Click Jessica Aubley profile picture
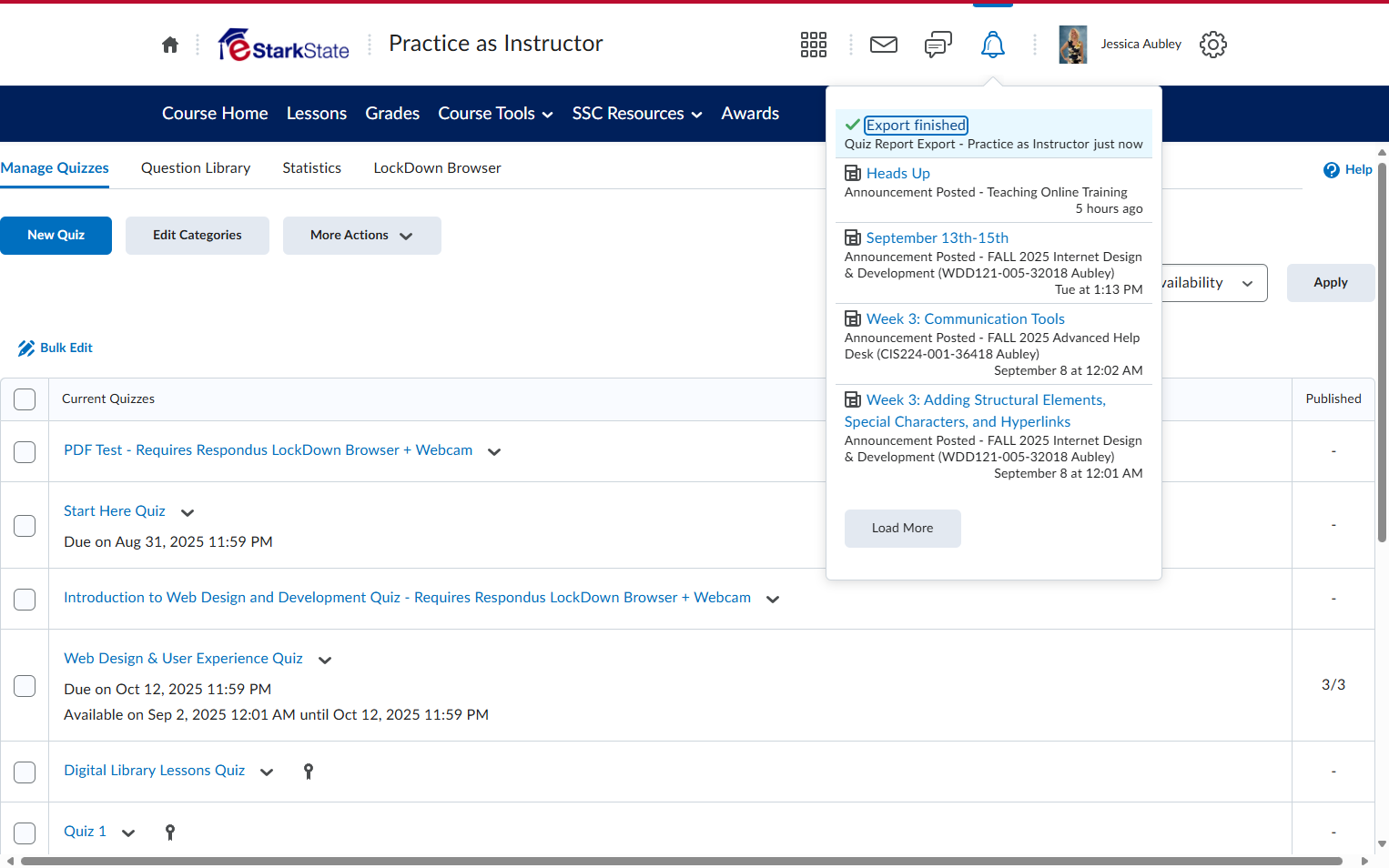Viewport: 1389px width, 868px height. (1073, 45)
